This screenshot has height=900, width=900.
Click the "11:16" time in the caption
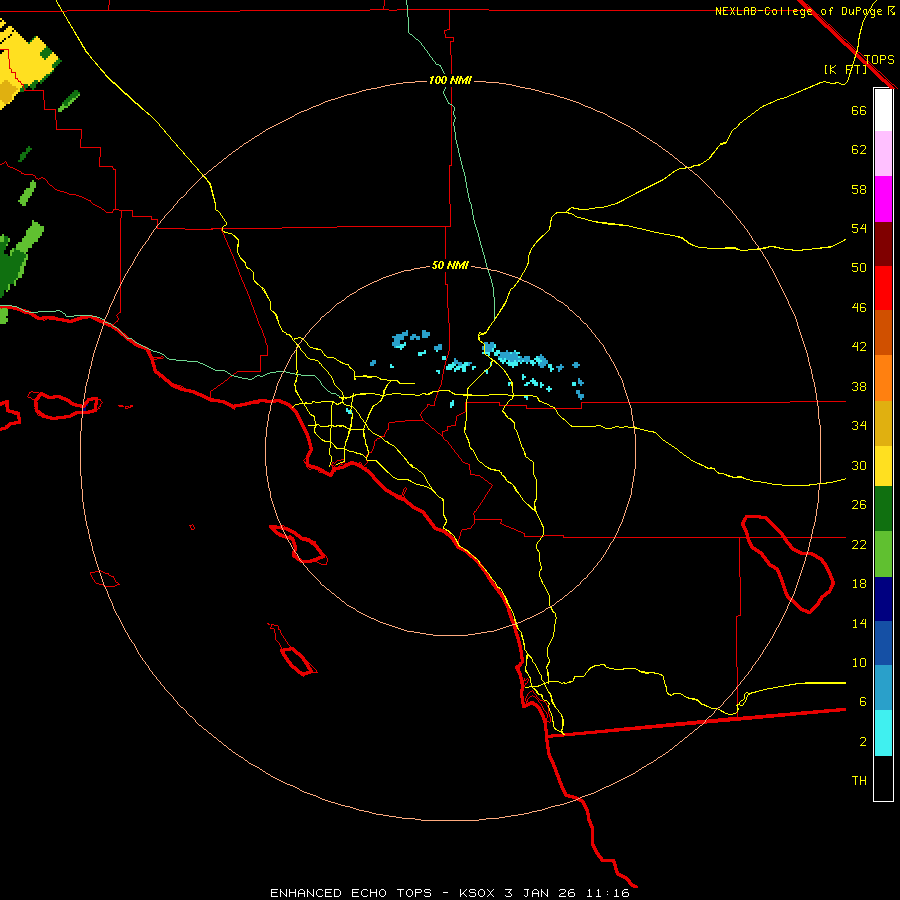tap(608, 893)
